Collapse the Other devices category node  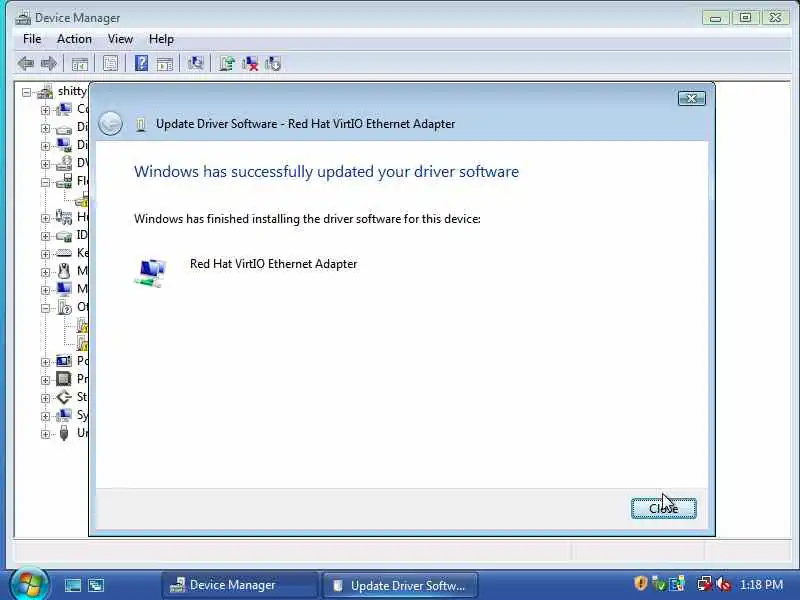(45, 308)
